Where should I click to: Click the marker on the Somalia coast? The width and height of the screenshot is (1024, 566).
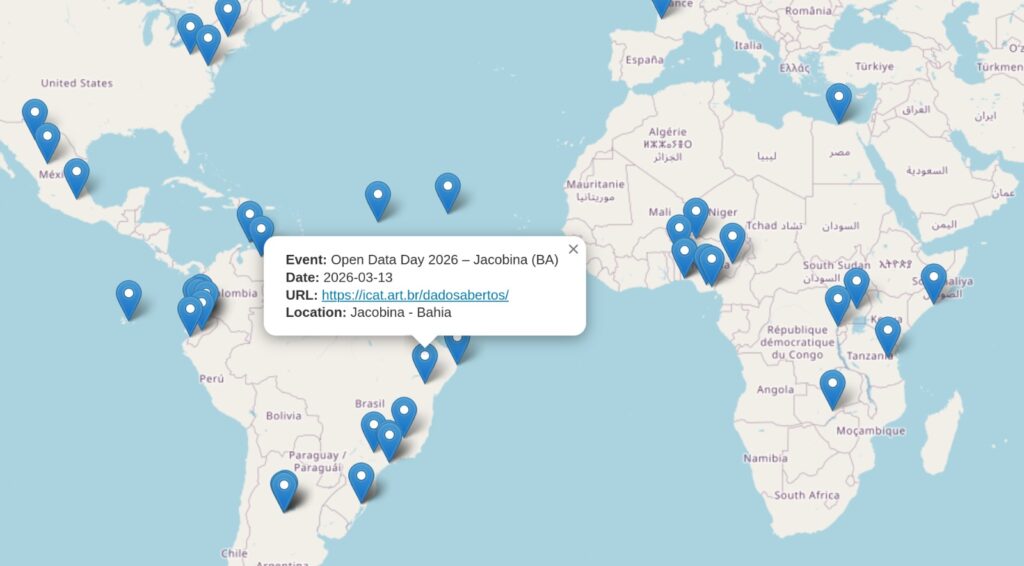click(933, 281)
